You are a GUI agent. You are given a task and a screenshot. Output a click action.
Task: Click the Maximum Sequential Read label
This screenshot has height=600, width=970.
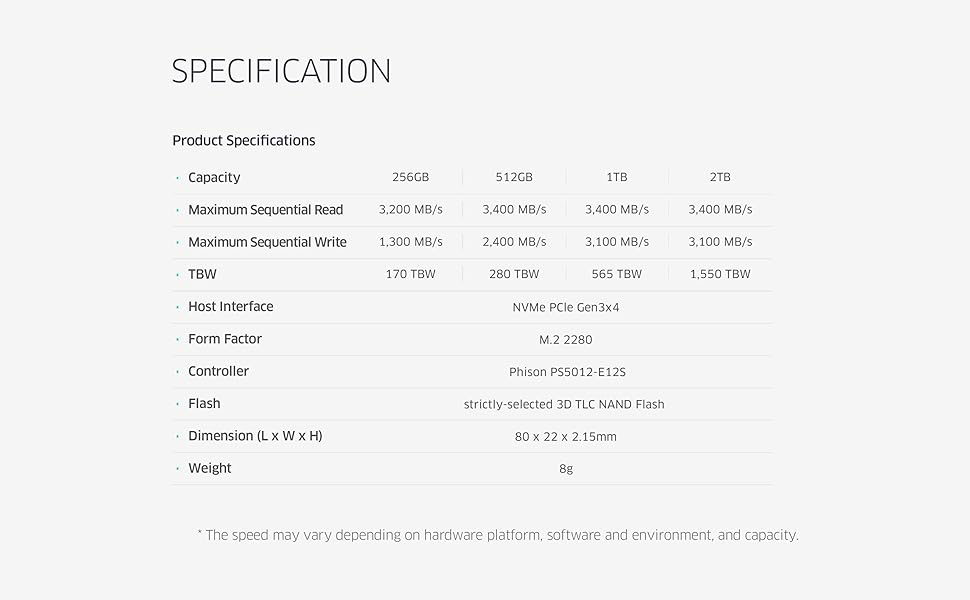click(x=265, y=210)
